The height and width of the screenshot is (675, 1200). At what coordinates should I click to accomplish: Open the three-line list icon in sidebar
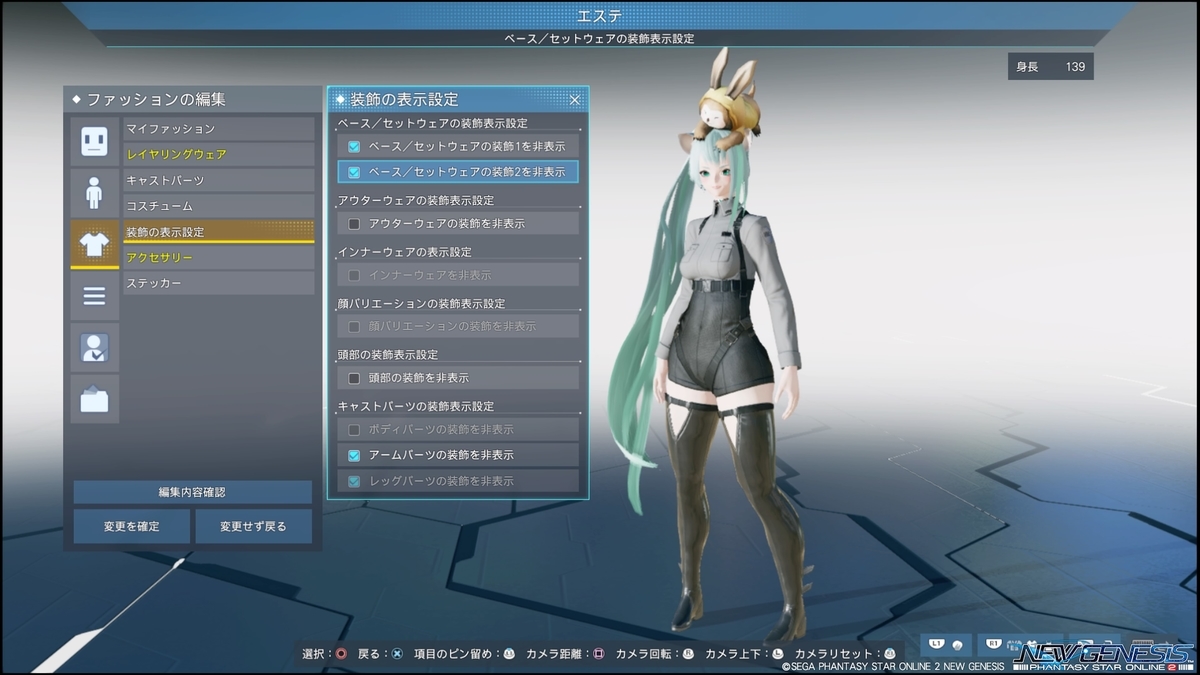[94, 296]
